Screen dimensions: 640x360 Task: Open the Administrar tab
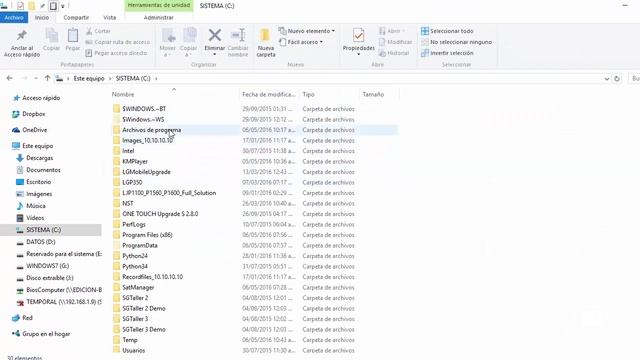pos(158,18)
